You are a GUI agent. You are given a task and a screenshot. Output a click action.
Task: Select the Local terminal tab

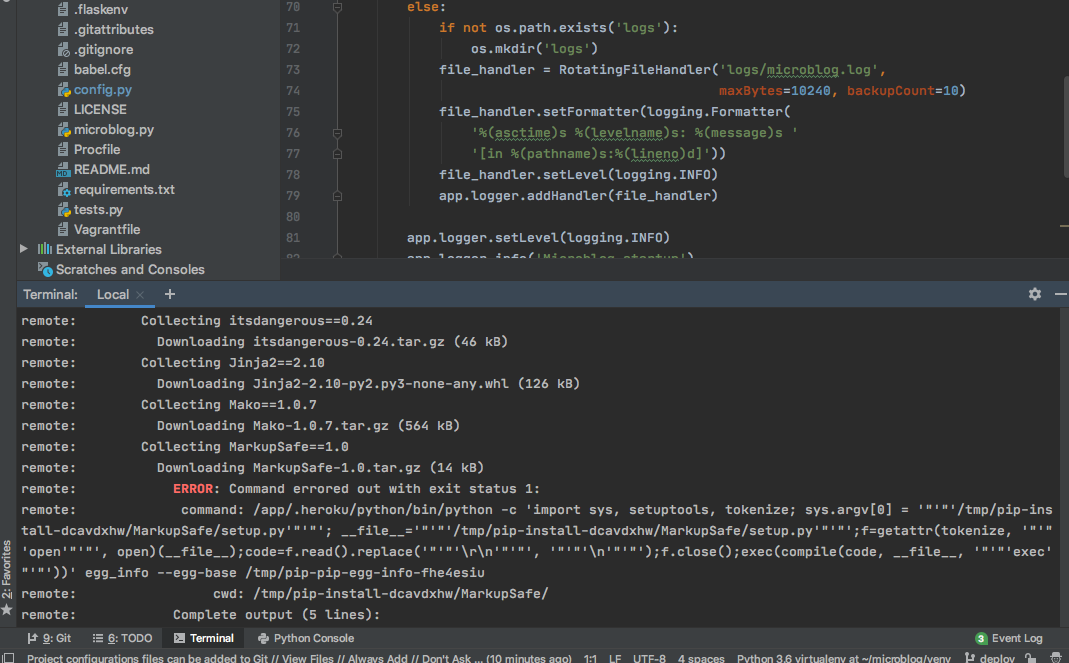113,294
